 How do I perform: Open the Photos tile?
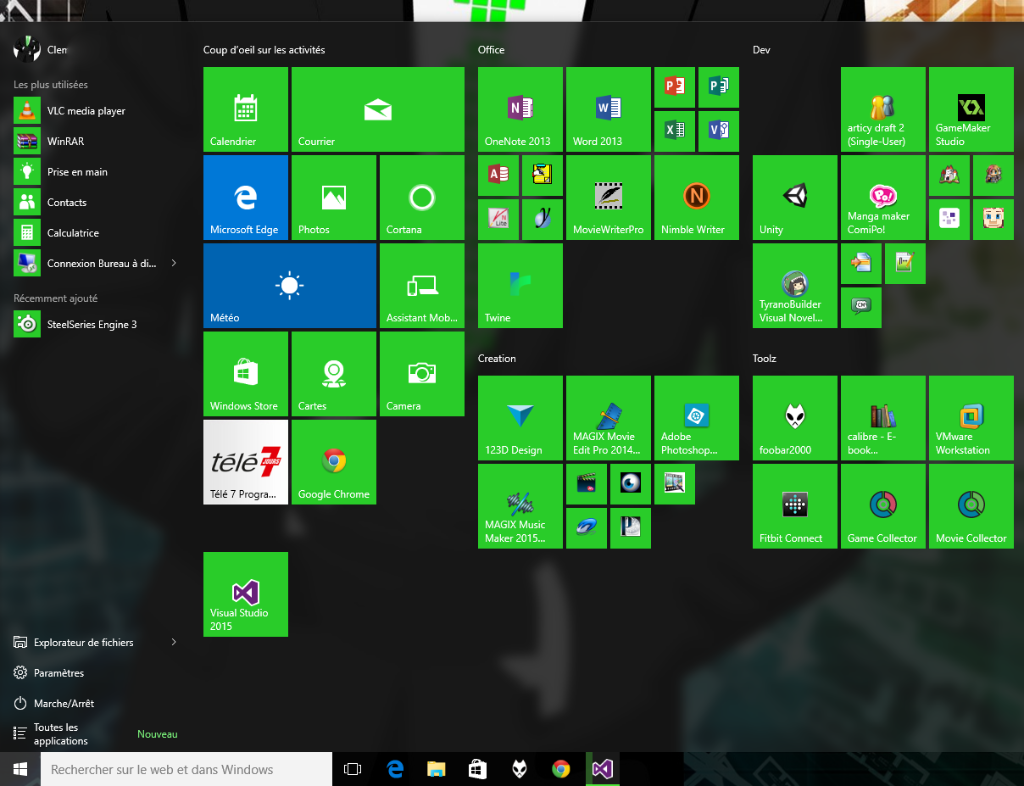pyautogui.click(x=334, y=197)
